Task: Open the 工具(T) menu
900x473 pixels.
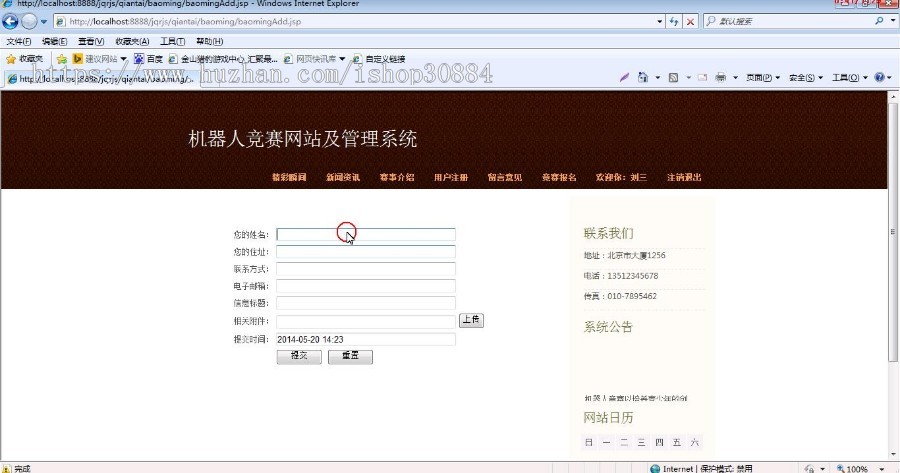Action: (x=172, y=41)
